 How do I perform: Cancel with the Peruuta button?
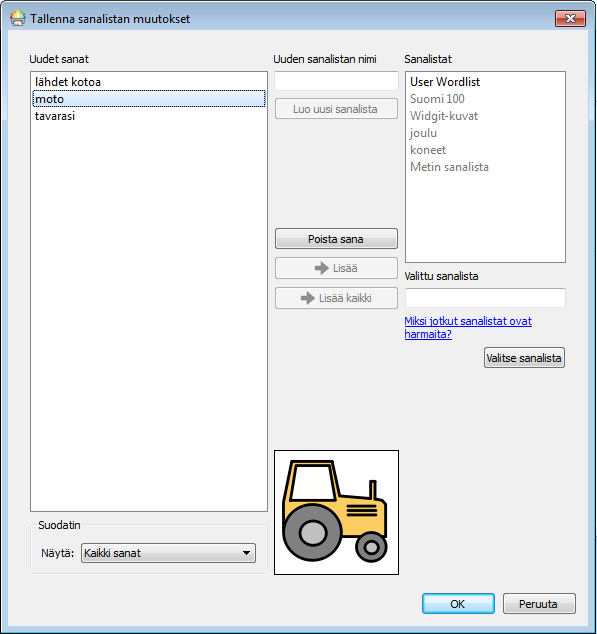(539, 604)
